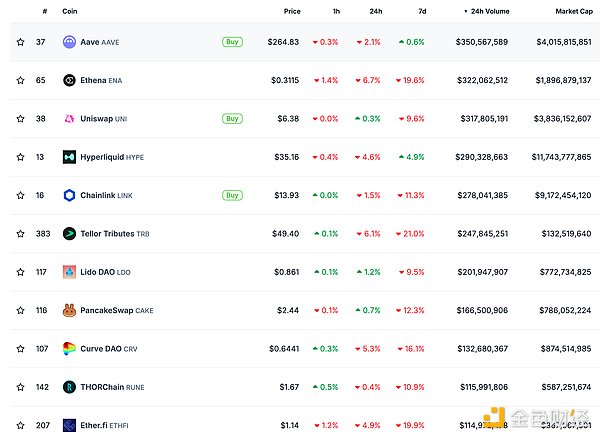
Task: Click the PancakeSwap bunny logo icon
Action: tap(70, 310)
